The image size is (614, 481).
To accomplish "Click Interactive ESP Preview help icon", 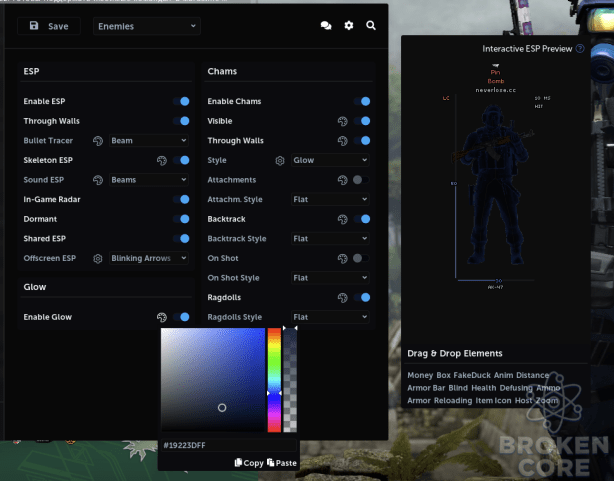I will click(x=580, y=49).
